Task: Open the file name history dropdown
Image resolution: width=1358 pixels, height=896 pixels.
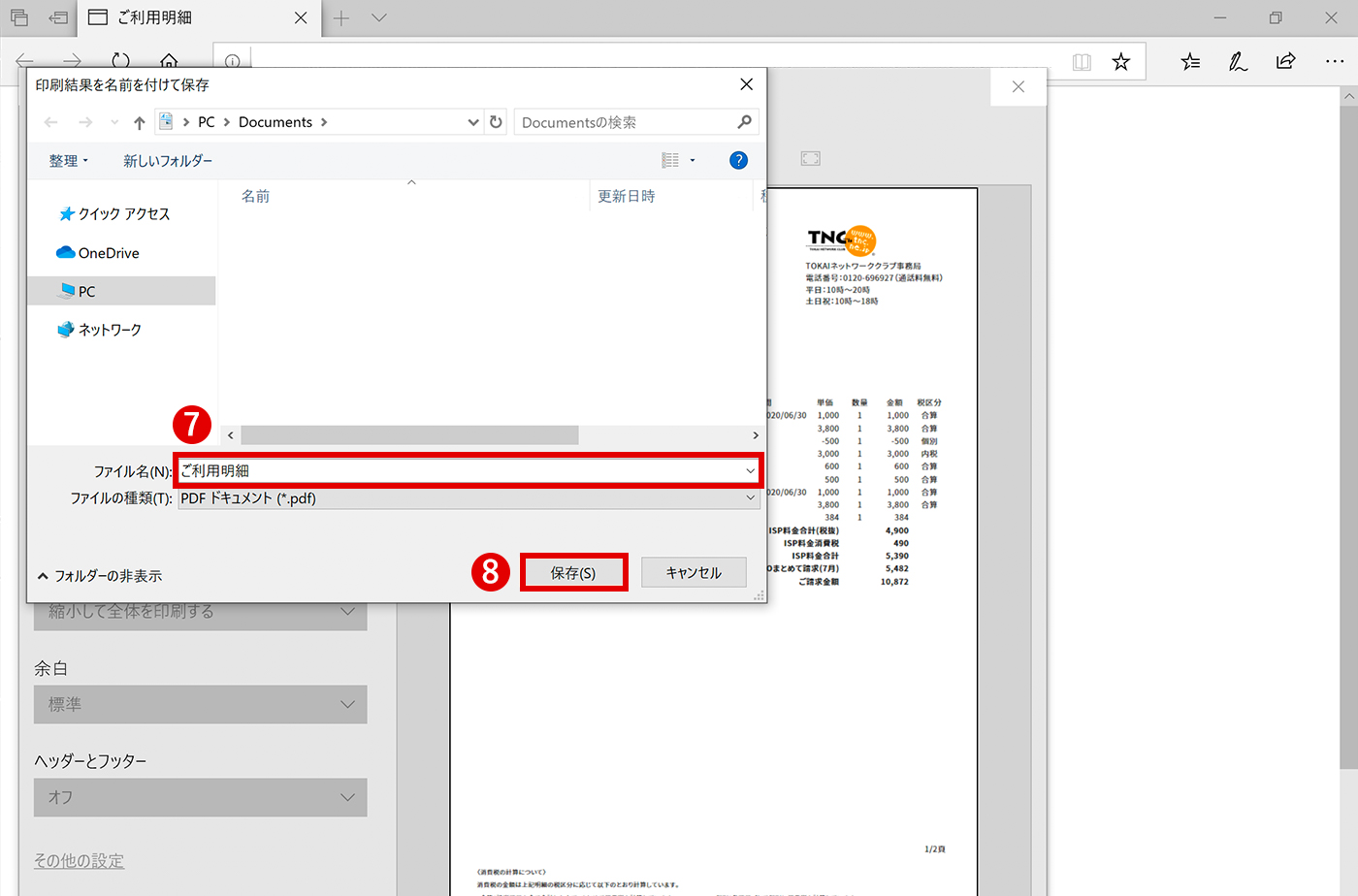Action: click(x=750, y=471)
